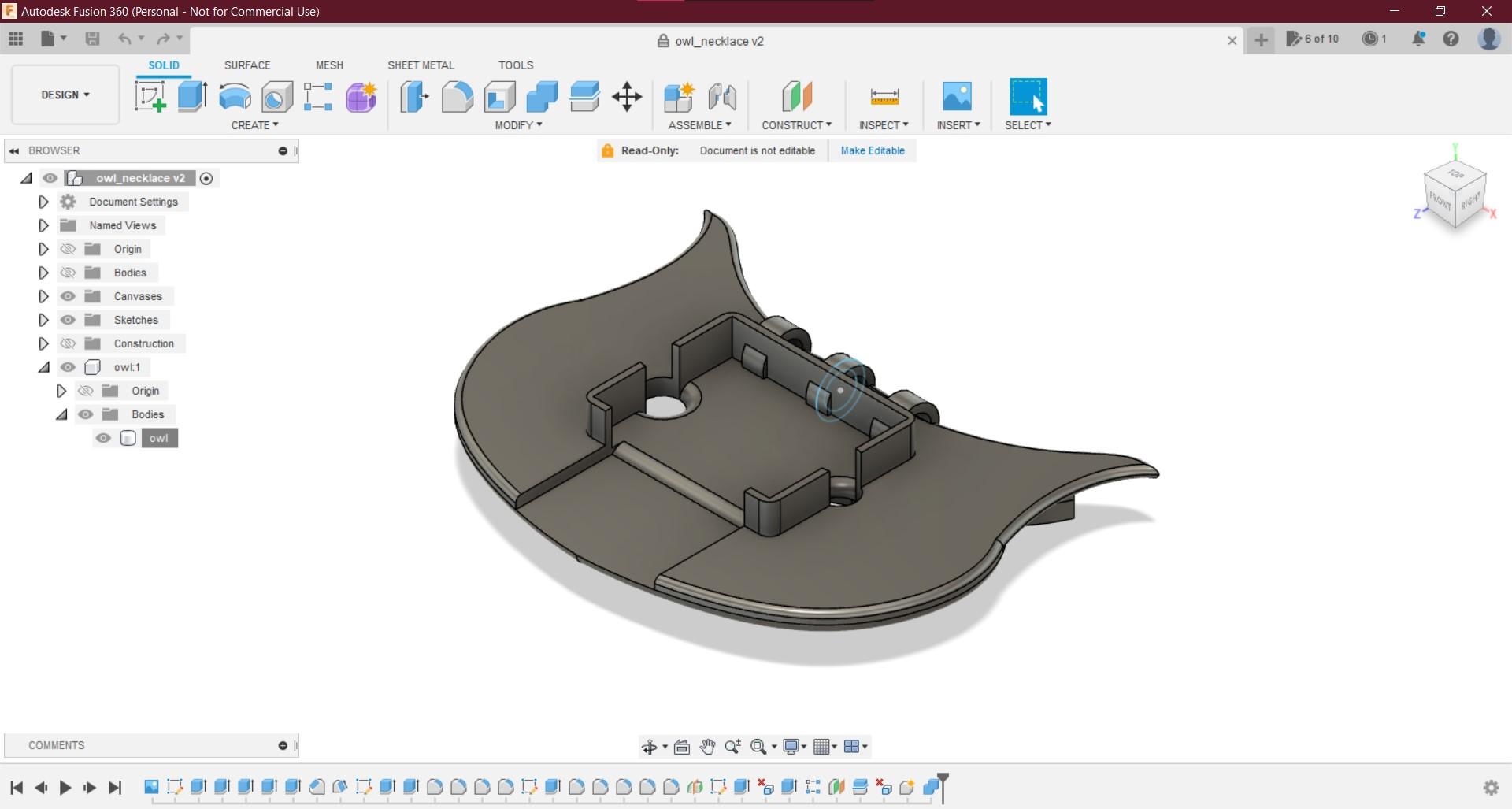Screen dimensions: 1512x809
Task: Open the Select dropdown menu
Action: (x=1028, y=124)
